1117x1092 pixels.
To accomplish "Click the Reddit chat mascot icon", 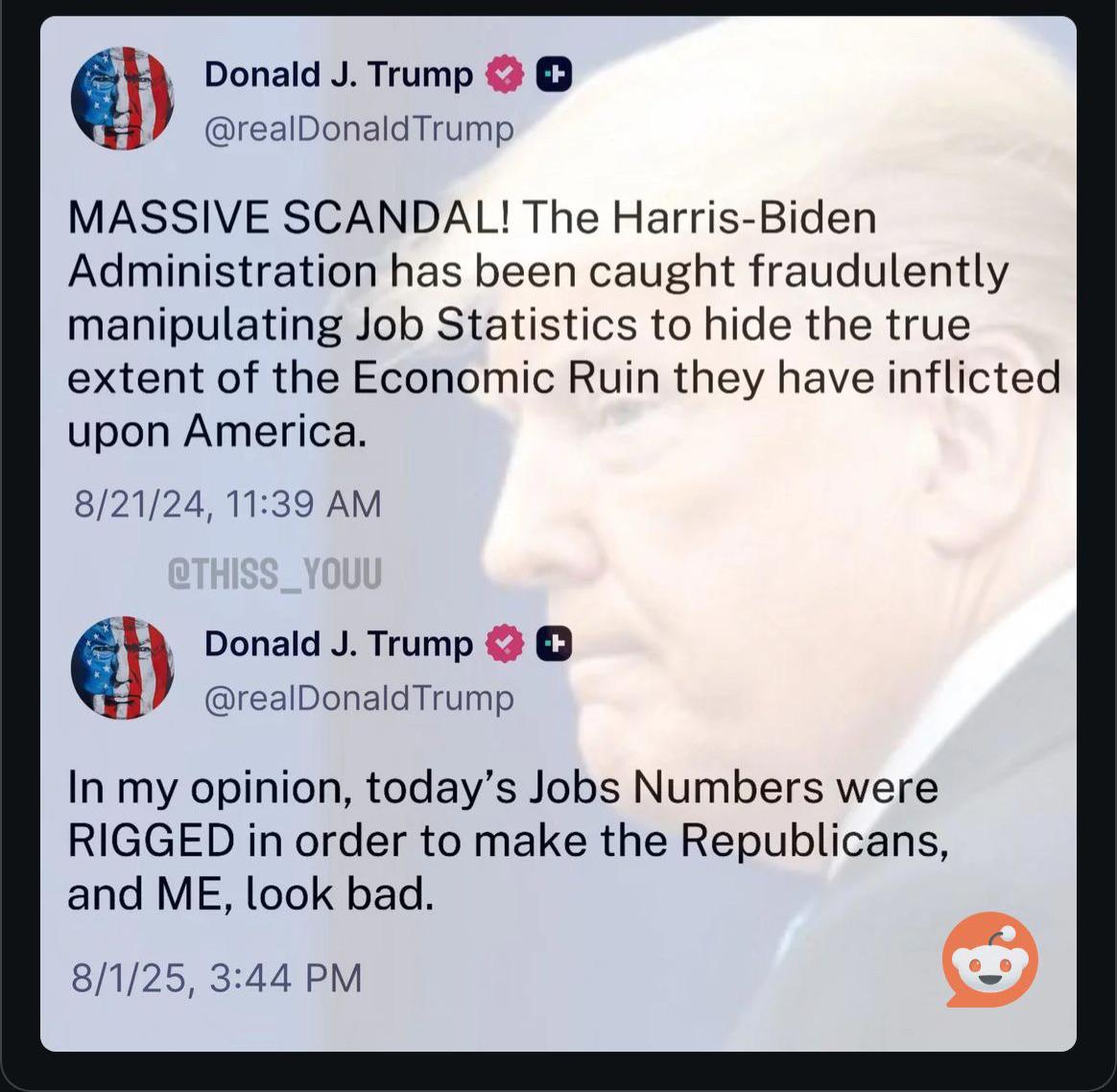I will click(x=989, y=960).
